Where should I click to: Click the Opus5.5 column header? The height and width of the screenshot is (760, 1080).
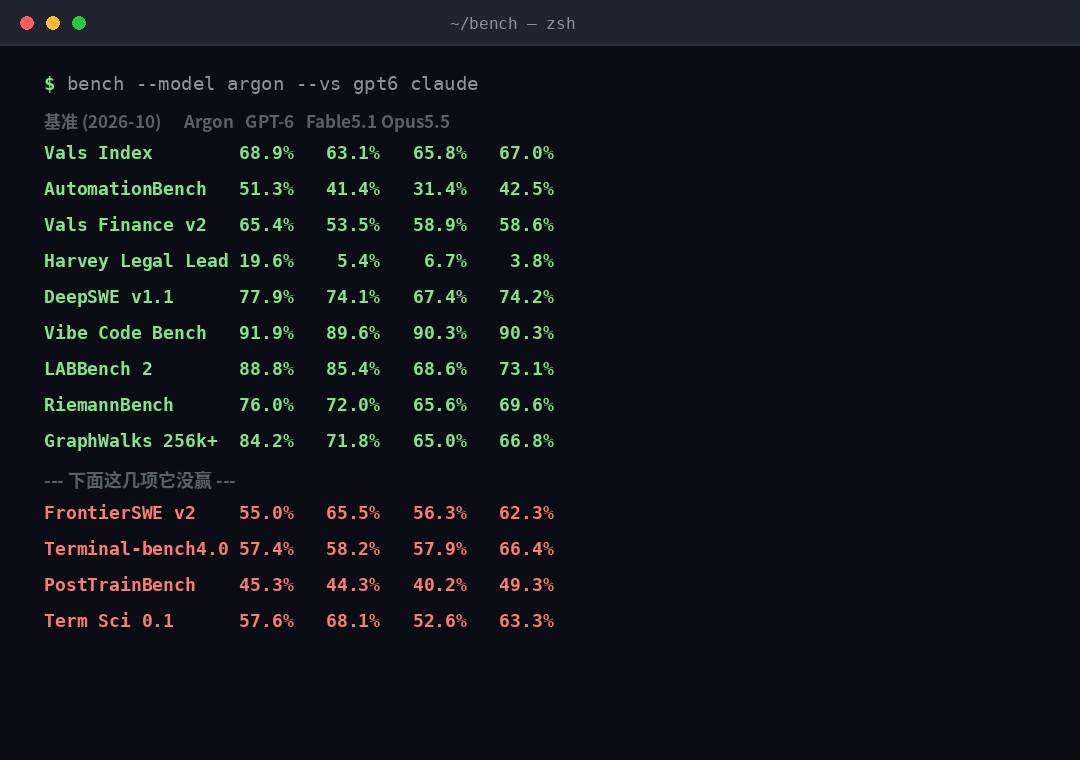[415, 122]
